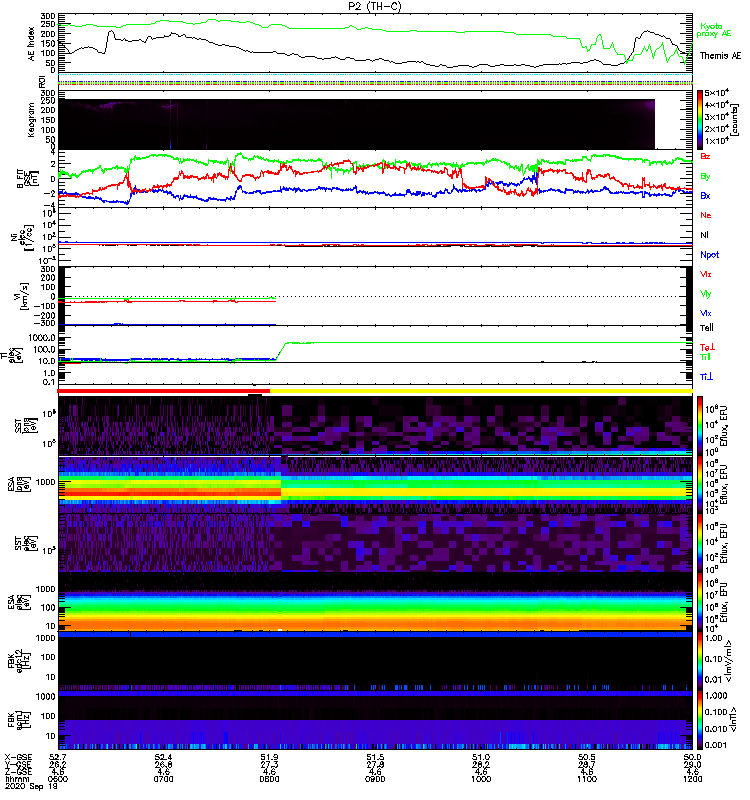Viewport: 750px width, 800px height.
Task: Select the black "Te‖" temperature legend label
Action: [707, 328]
